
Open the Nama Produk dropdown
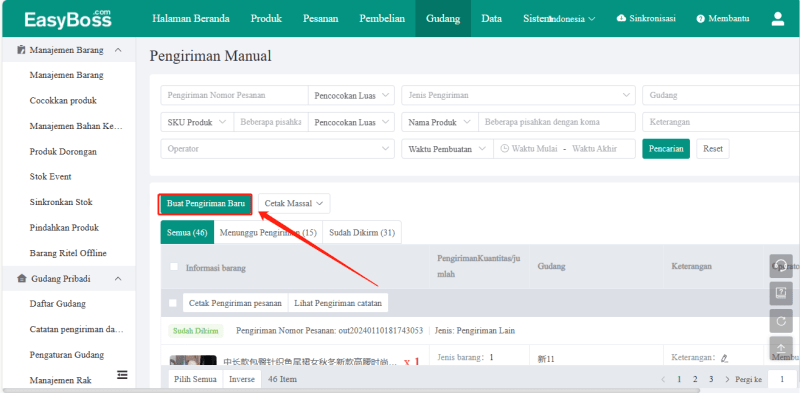pos(440,122)
